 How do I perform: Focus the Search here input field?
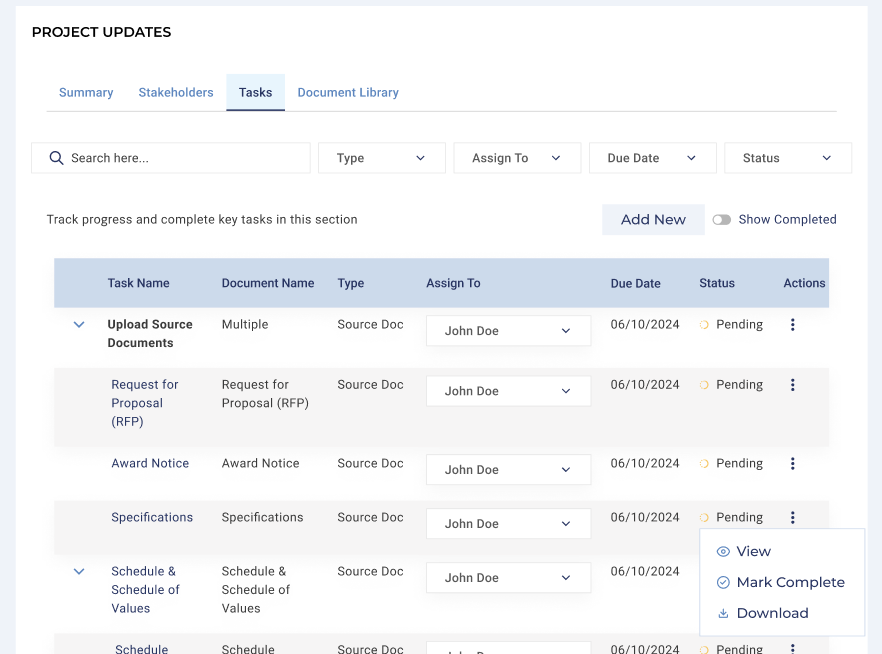185,158
